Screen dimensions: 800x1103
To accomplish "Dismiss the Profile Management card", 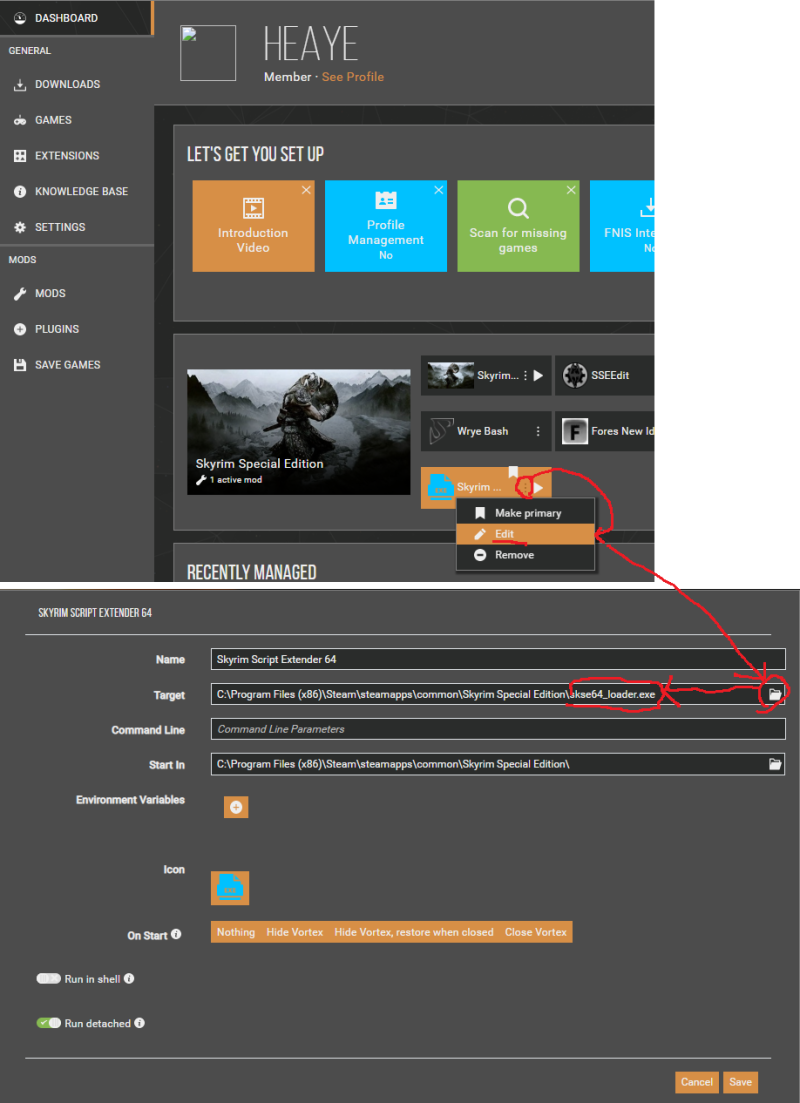I will coord(438,190).
